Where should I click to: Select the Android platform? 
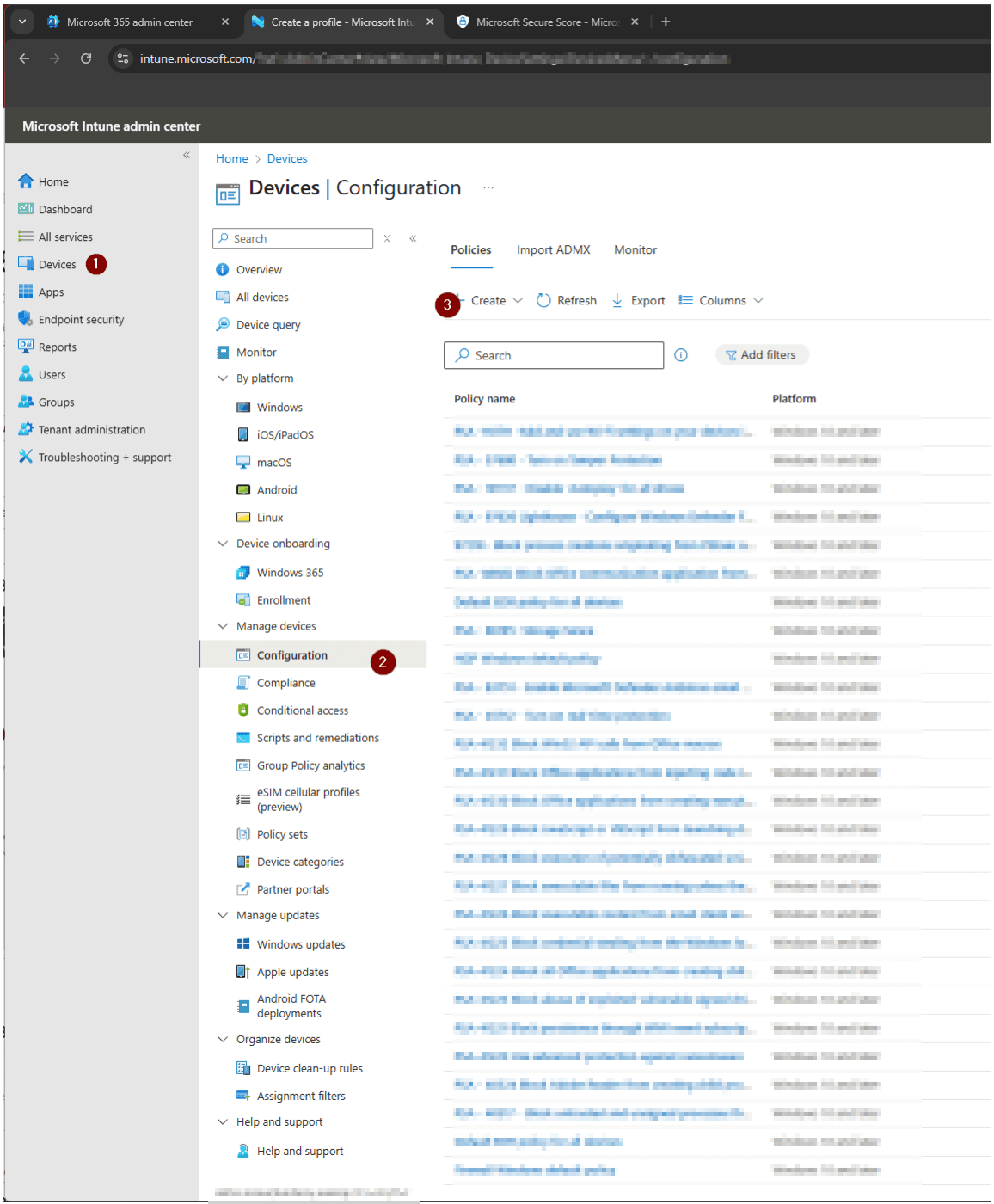[x=277, y=490]
